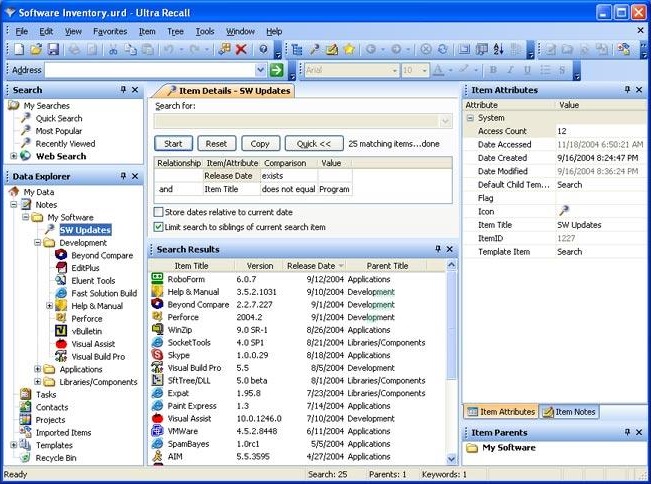Click the Copy search button

260,144
